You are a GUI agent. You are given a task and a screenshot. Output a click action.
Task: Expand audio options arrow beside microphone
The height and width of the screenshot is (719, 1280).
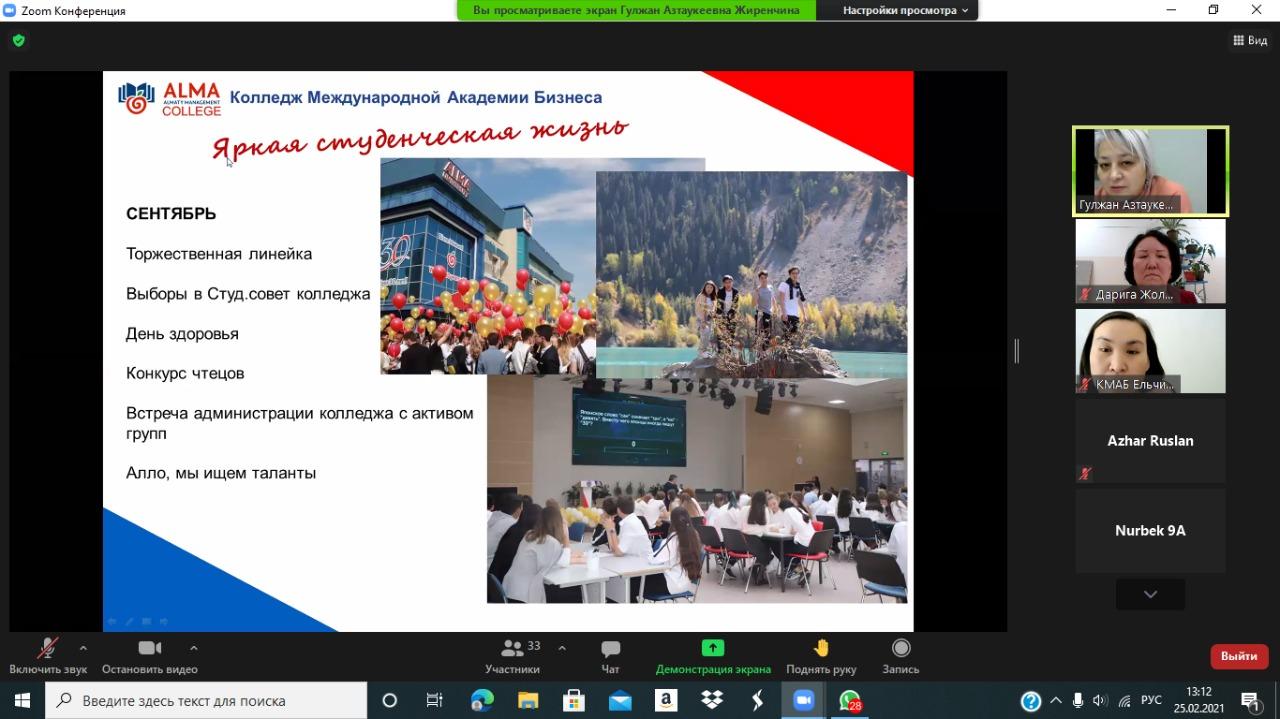tap(83, 648)
